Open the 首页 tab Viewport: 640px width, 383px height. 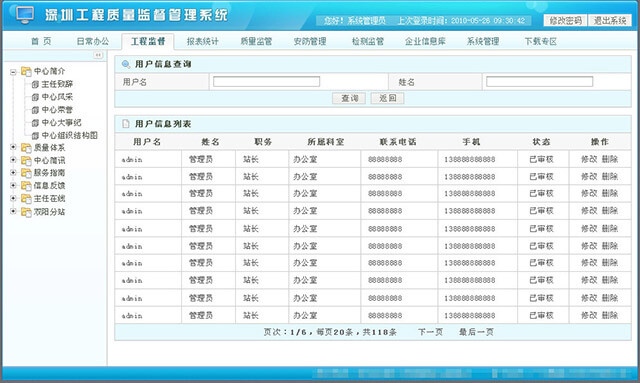pos(41,41)
